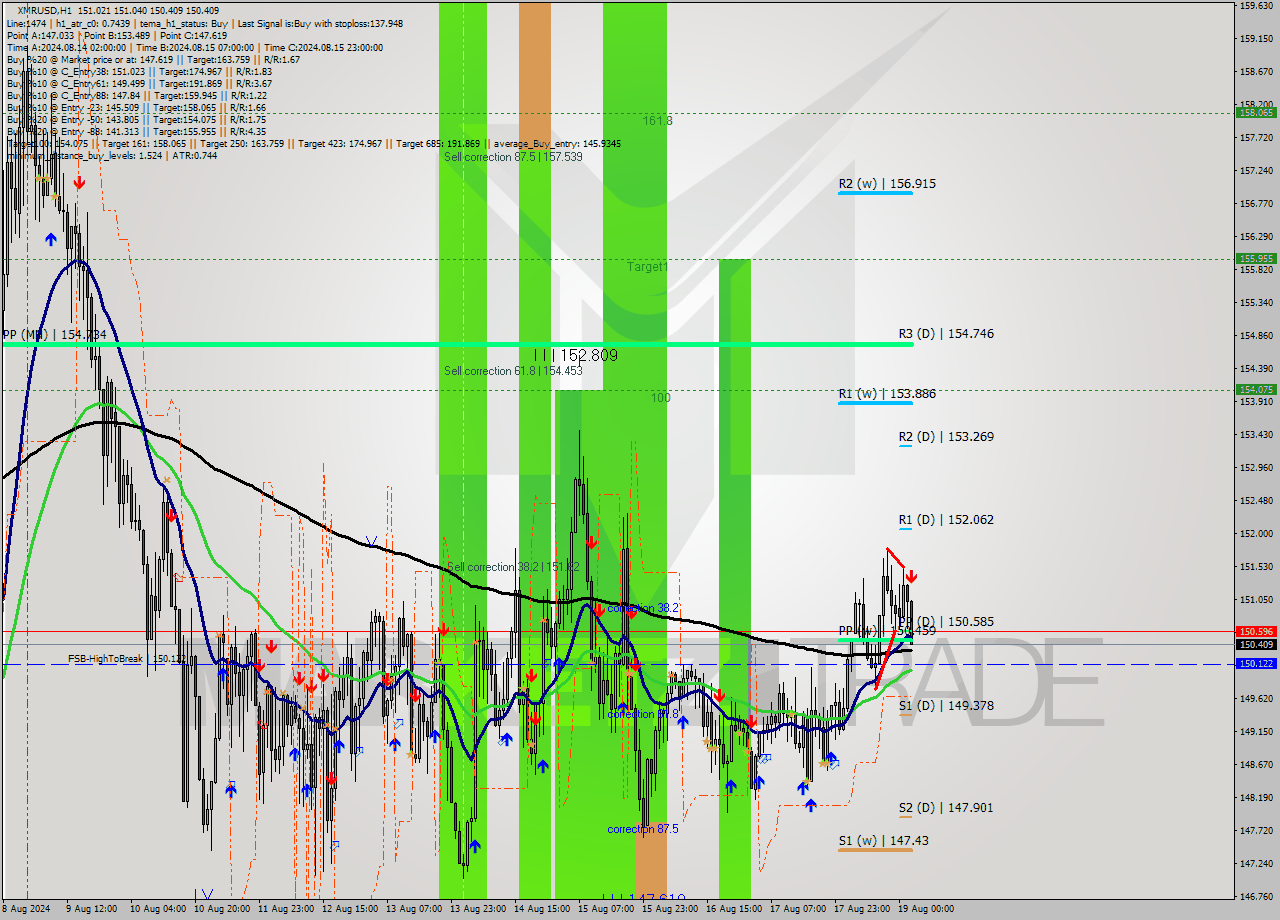
Task: Click the '15 Aug 23:00' time label
Action: click(669, 910)
